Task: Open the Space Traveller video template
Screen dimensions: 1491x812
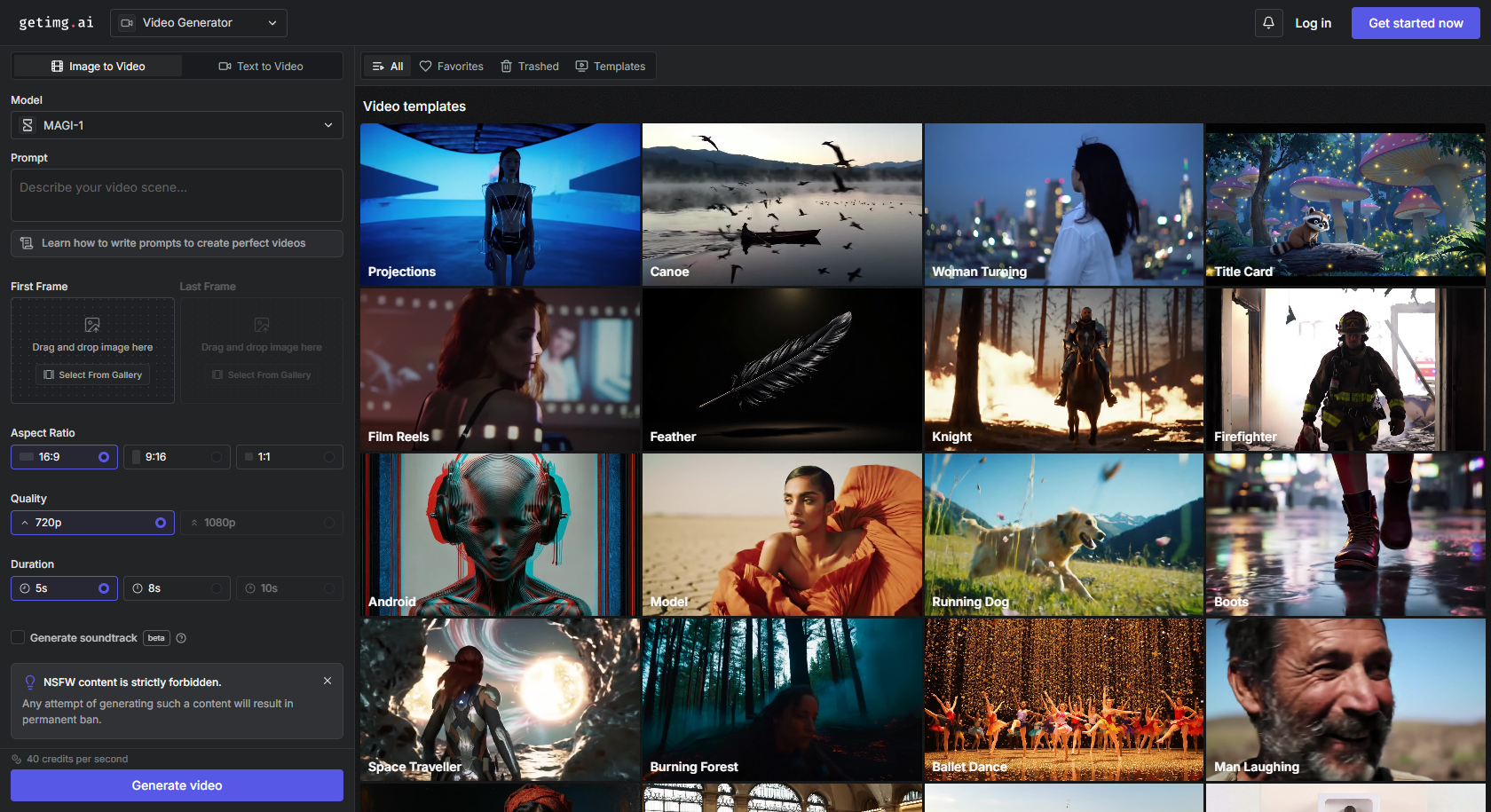Action: click(x=500, y=699)
